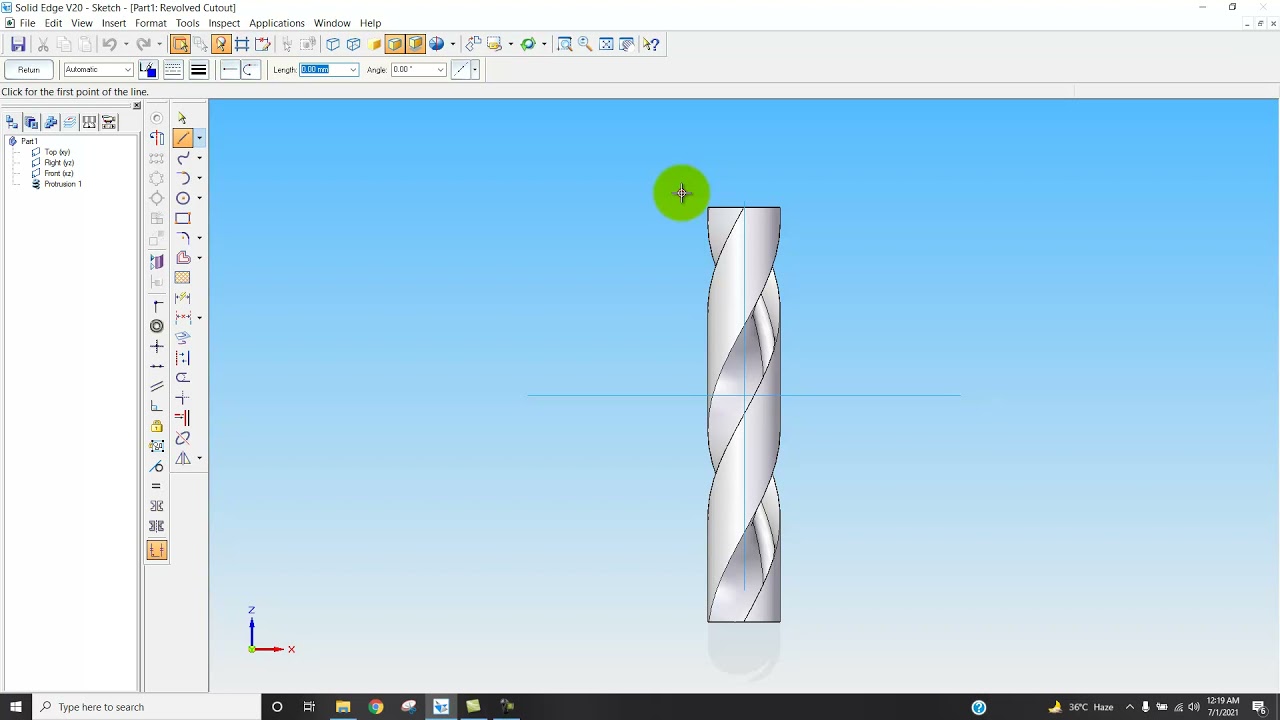
Task: Expand the projection line options arrow
Action: pyautogui.click(x=474, y=69)
